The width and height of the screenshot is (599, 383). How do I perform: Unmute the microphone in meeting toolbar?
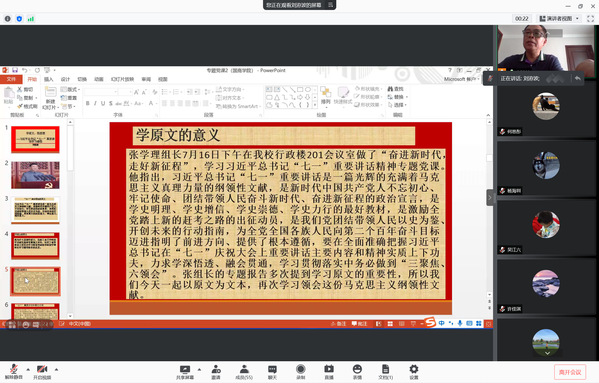[14, 372]
